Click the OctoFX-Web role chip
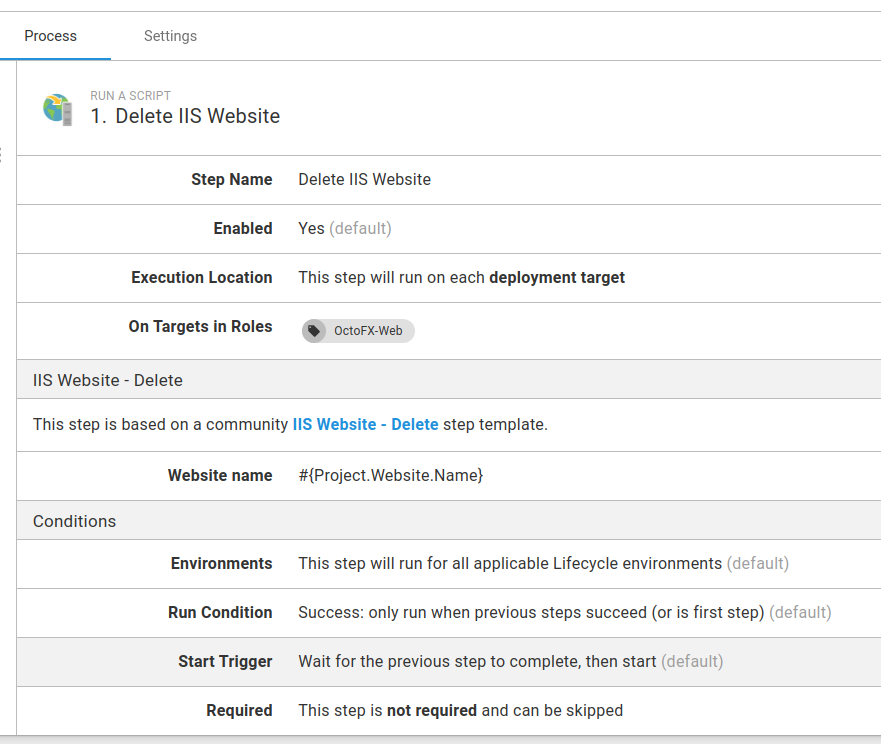 pyautogui.click(x=359, y=331)
